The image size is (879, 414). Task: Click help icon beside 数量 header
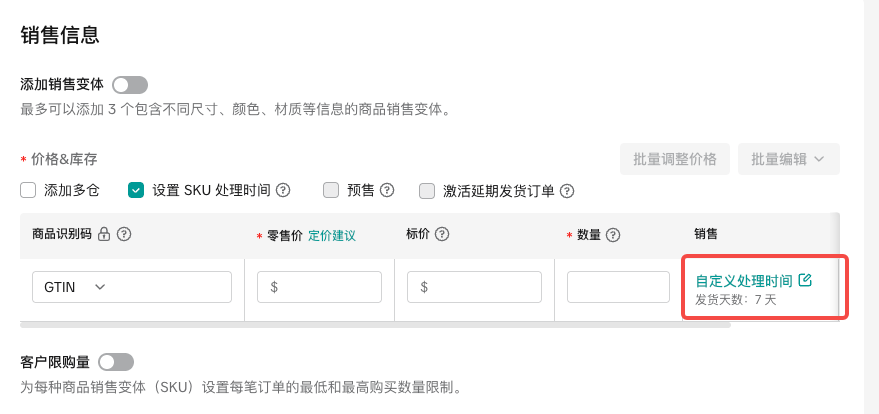coord(613,235)
